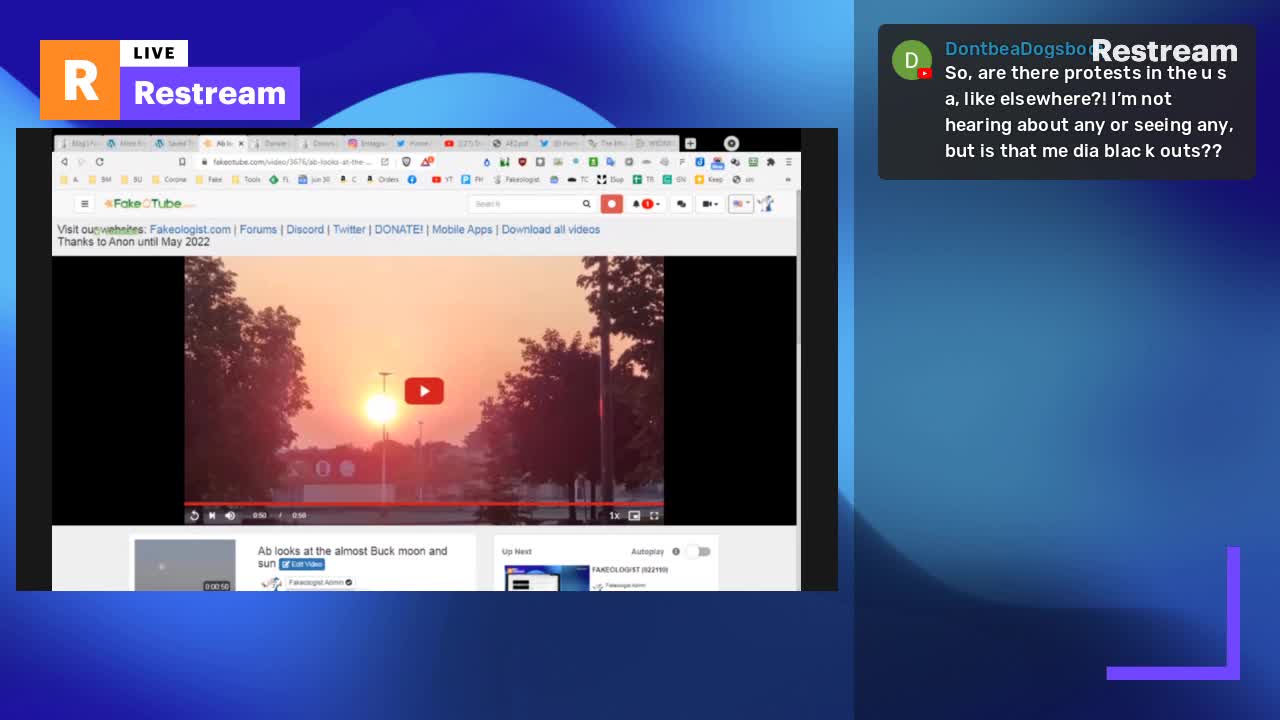Open the Fakeologist bookmark
1280x720 pixels.
tap(516, 180)
